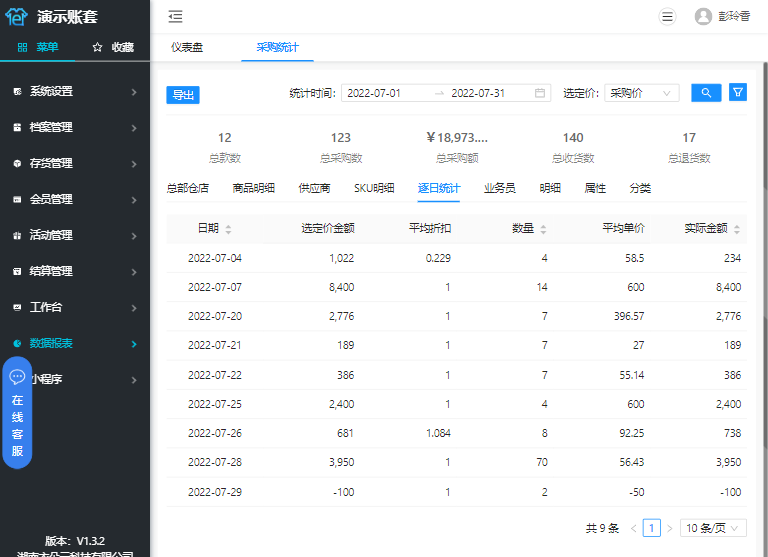Collapse sidebar with the fold menu icon
768x557 pixels.
tap(175, 17)
